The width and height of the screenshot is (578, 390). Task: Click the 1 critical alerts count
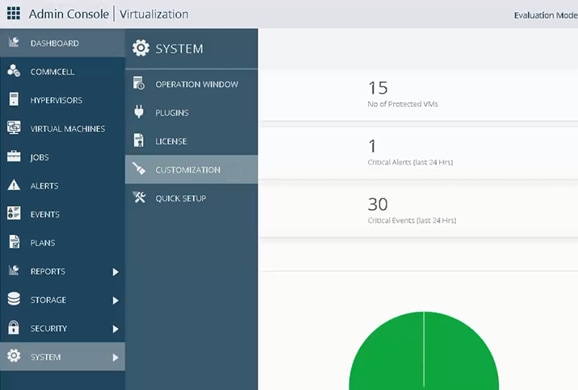(x=372, y=146)
